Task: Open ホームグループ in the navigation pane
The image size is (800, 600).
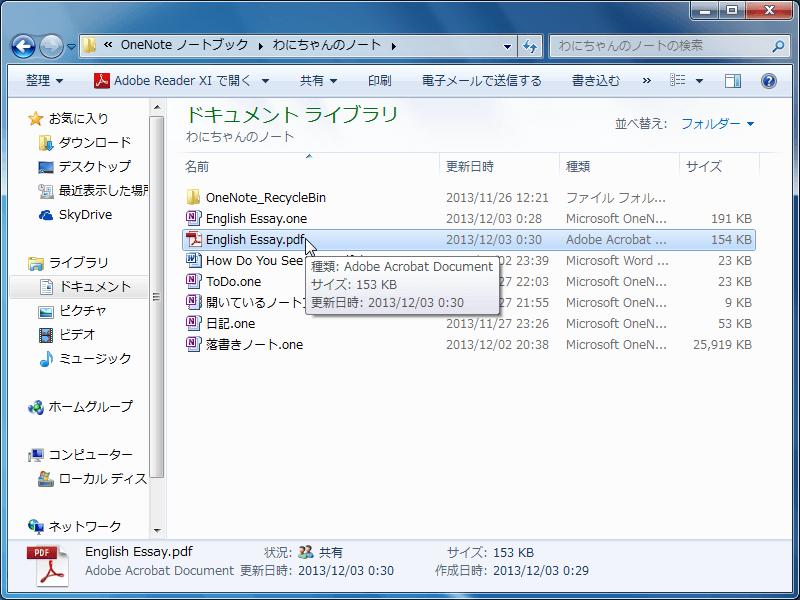Action: click(81, 407)
